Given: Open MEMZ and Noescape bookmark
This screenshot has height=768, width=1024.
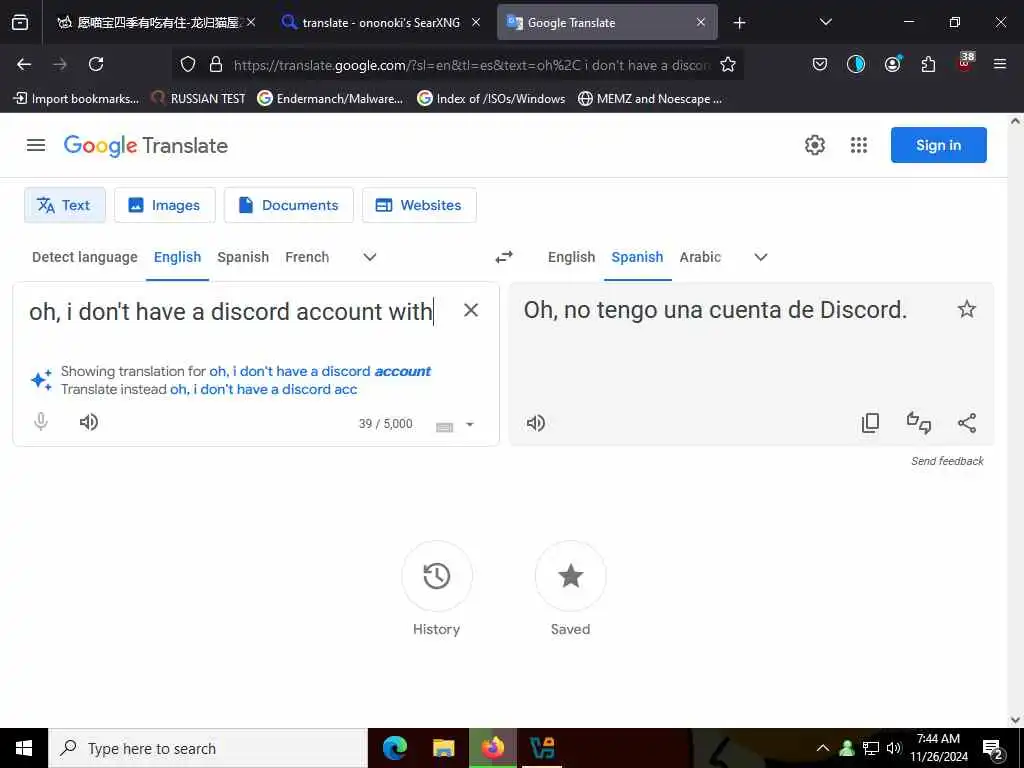Looking at the screenshot, I should [x=650, y=99].
